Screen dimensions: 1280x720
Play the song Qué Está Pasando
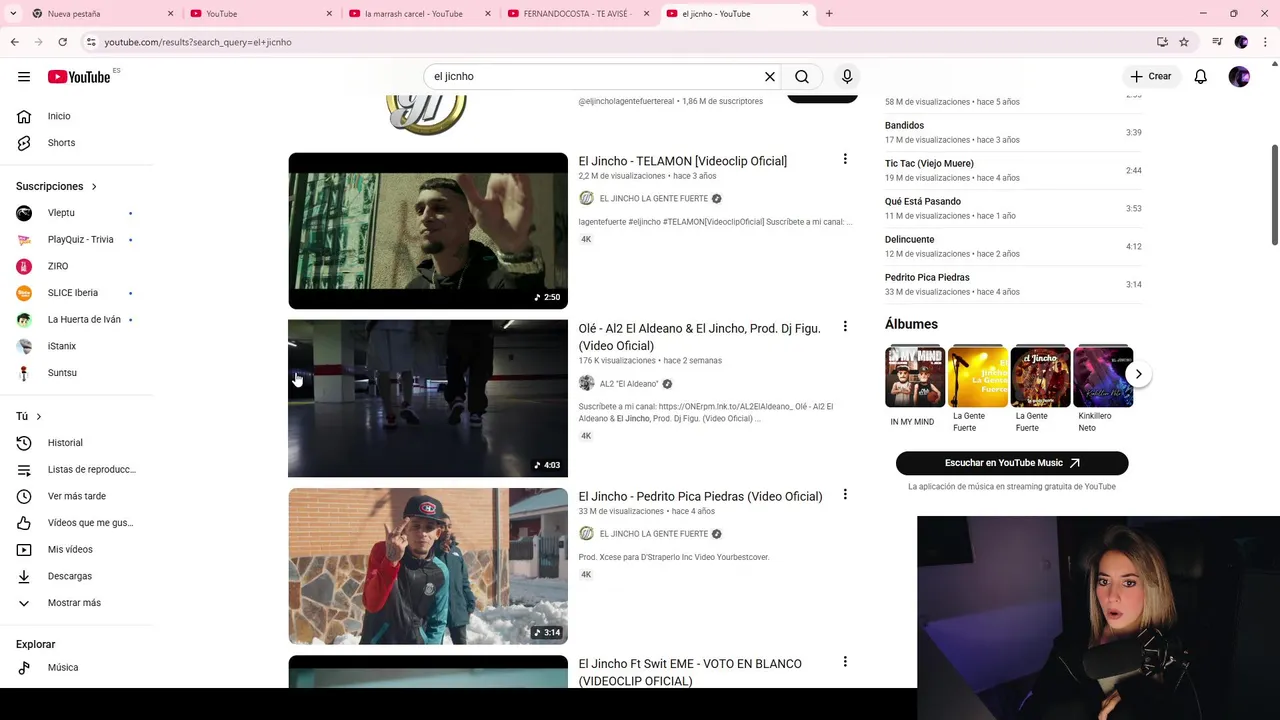(x=1013, y=209)
